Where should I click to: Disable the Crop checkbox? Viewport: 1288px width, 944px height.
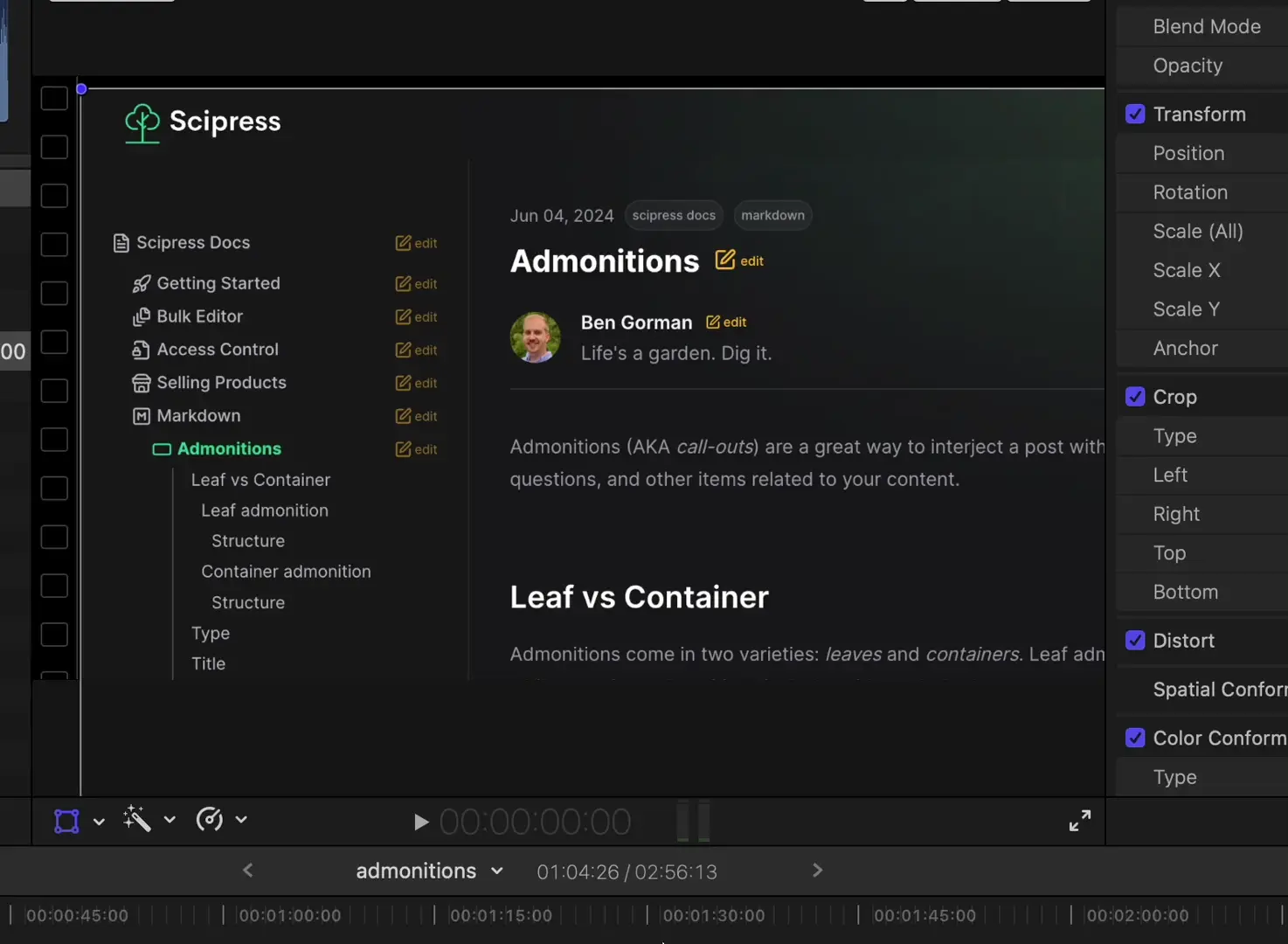pyautogui.click(x=1135, y=396)
